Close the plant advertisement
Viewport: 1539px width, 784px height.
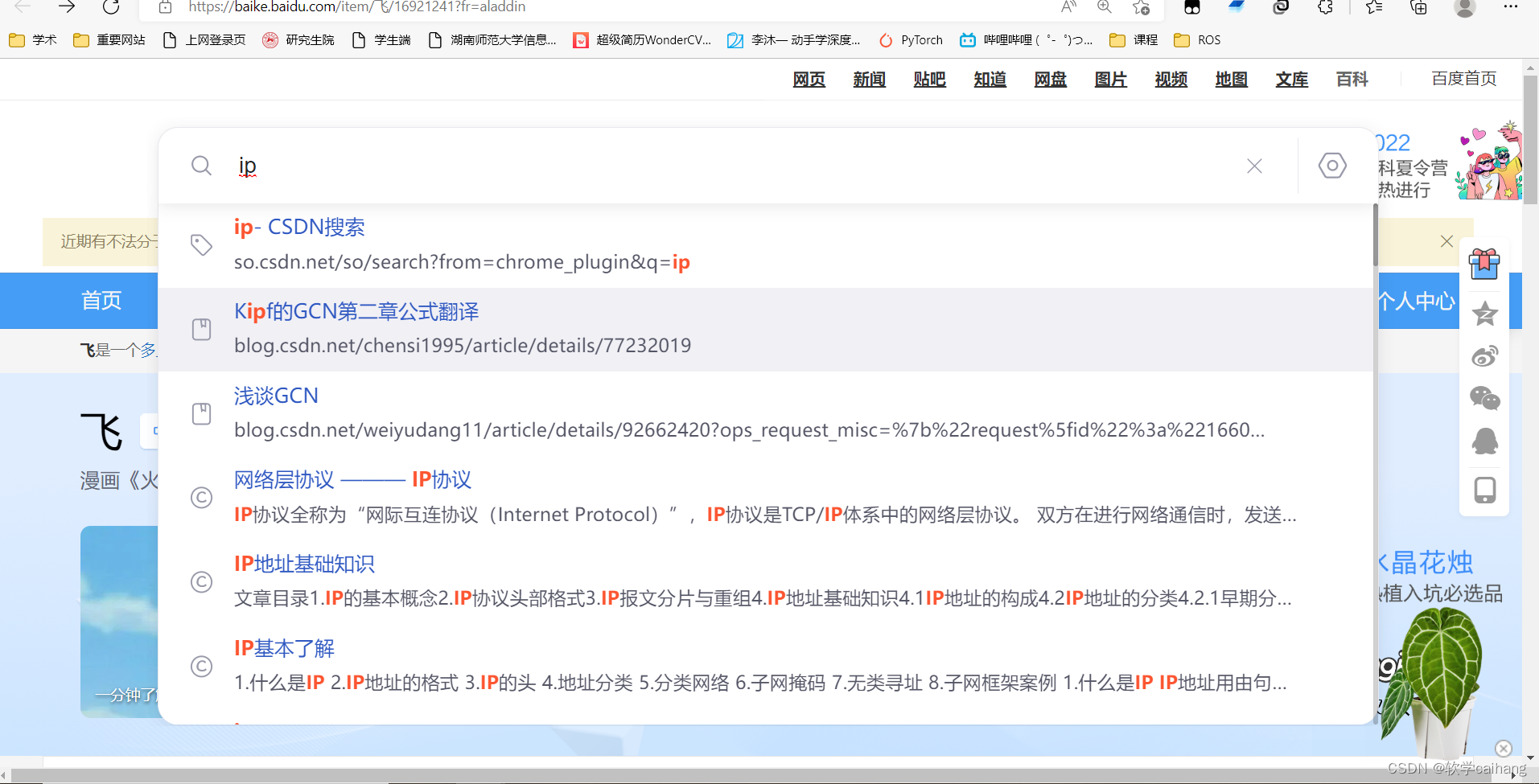tap(1504, 748)
